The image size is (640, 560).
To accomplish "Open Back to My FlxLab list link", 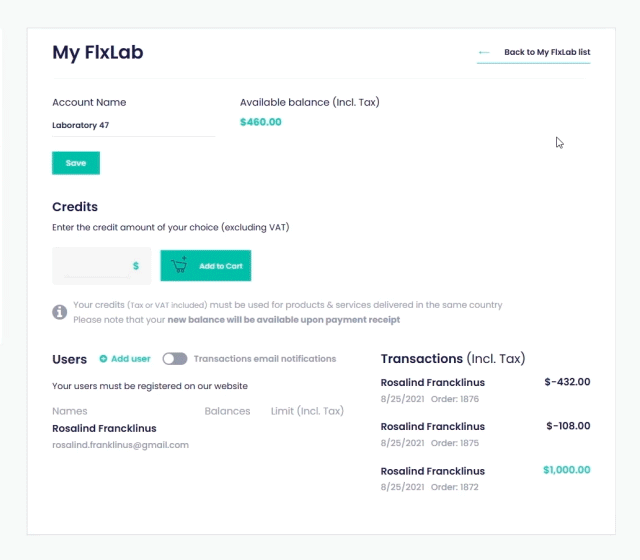I will pyautogui.click(x=534, y=52).
